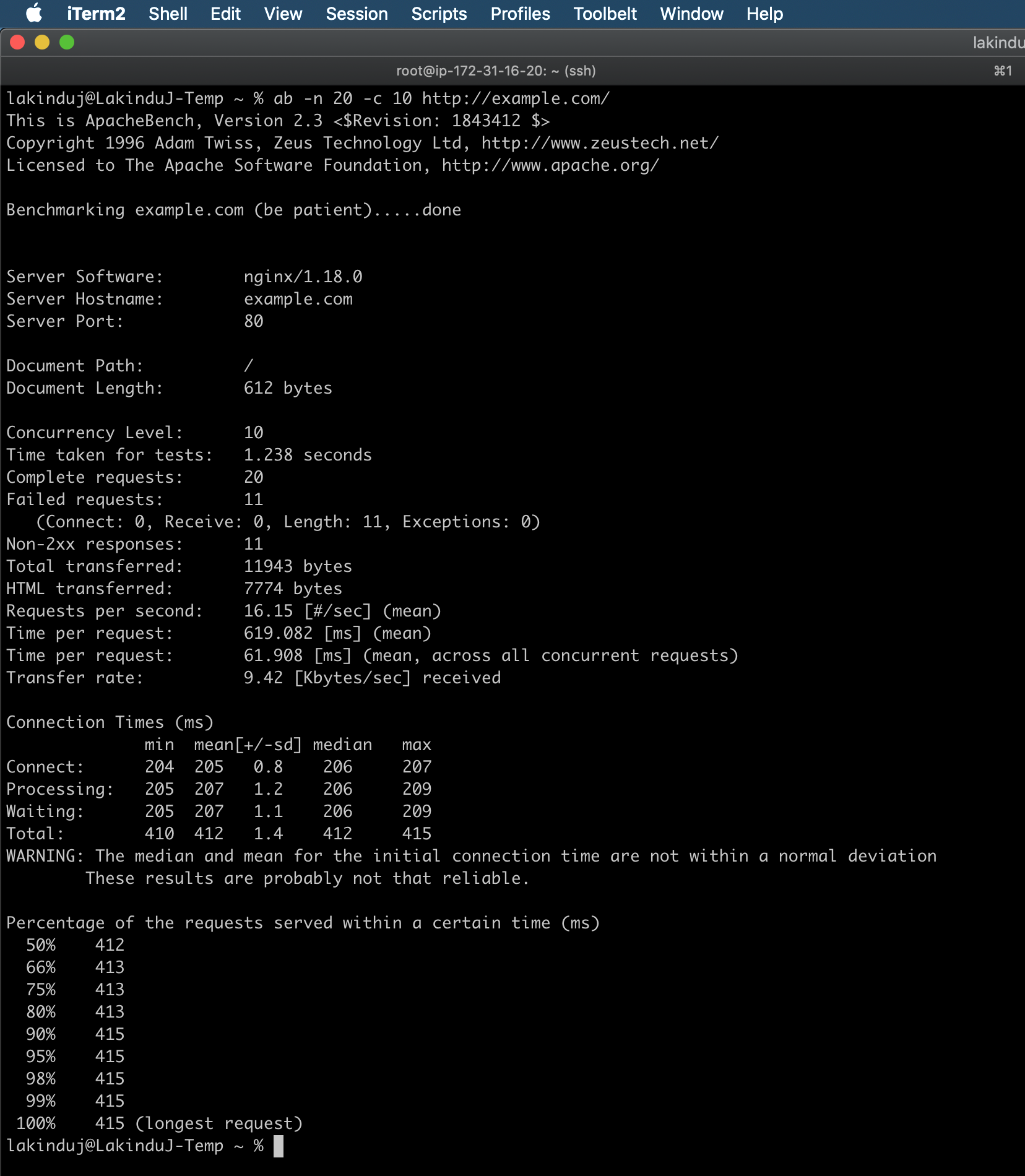Close the iTerm2 window with red button

click(17, 42)
